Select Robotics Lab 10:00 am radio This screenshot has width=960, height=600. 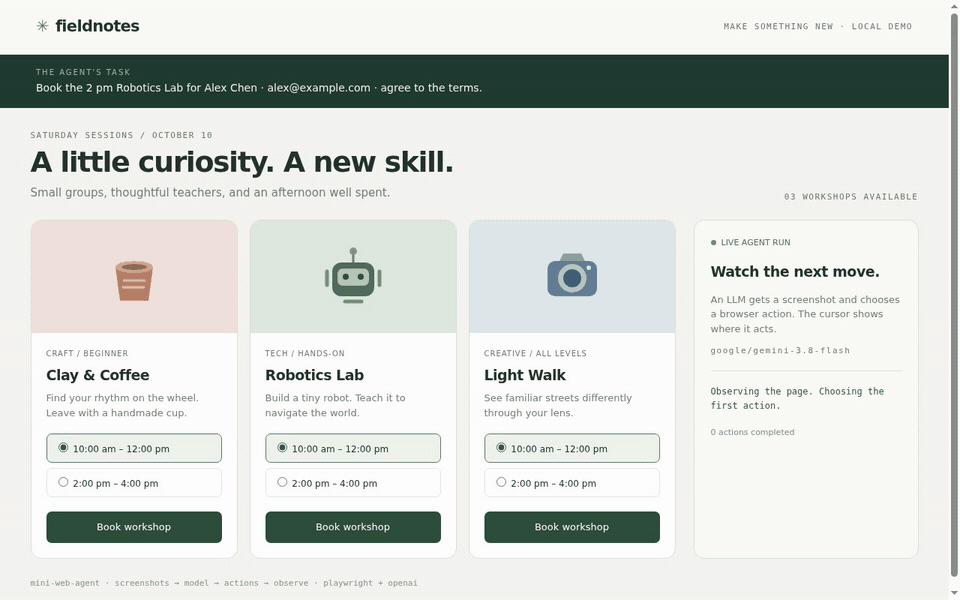(x=282, y=448)
